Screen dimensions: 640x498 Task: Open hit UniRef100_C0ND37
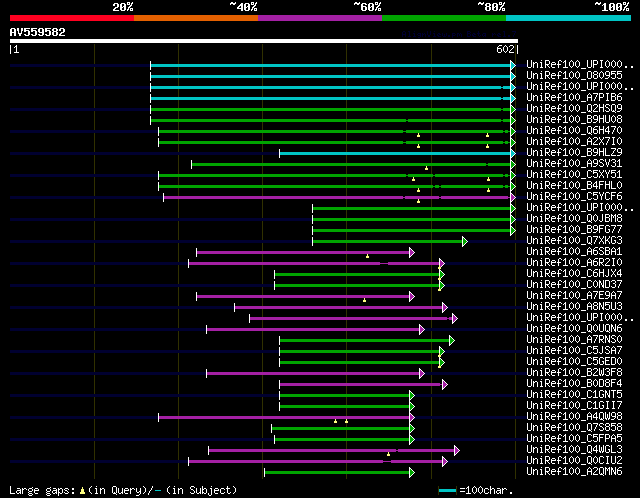coord(574,285)
